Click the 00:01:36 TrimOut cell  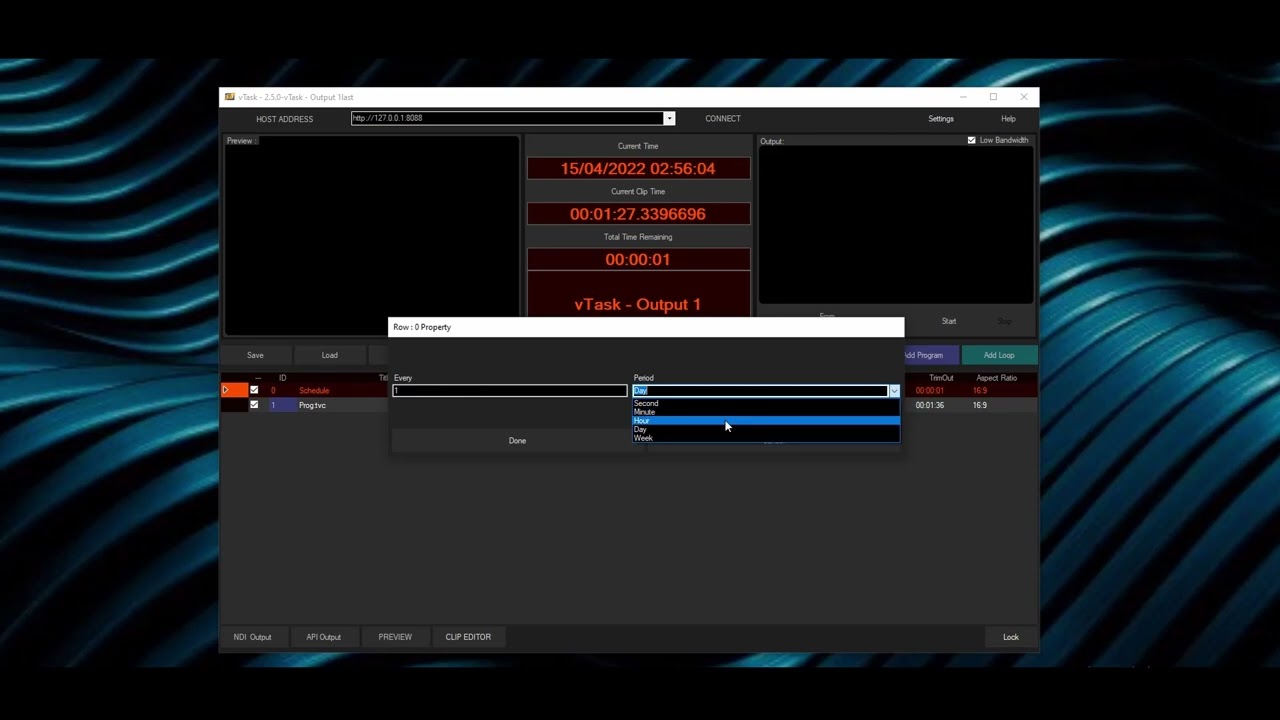(x=930, y=405)
